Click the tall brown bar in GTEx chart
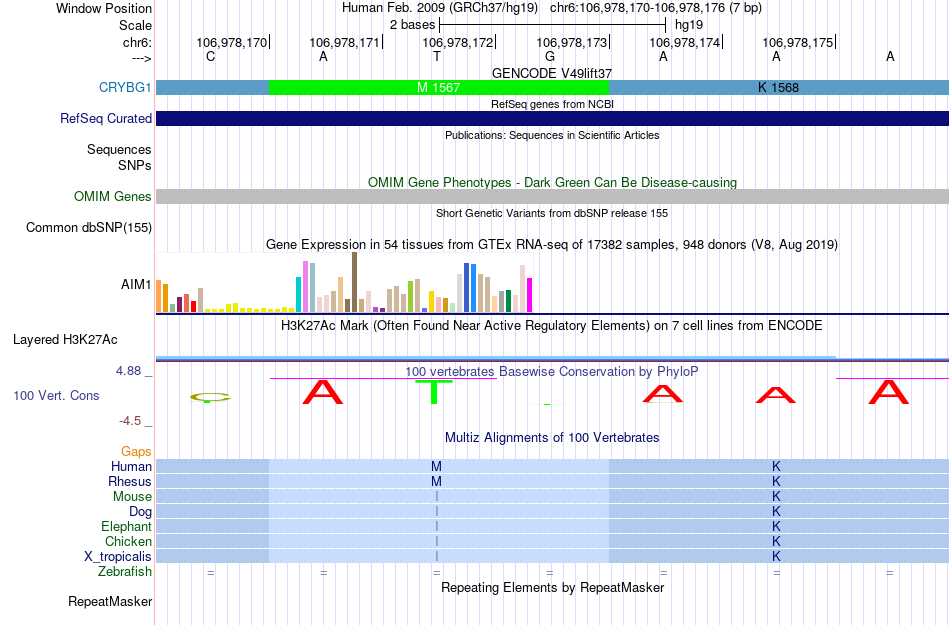 pyautogui.click(x=354, y=282)
